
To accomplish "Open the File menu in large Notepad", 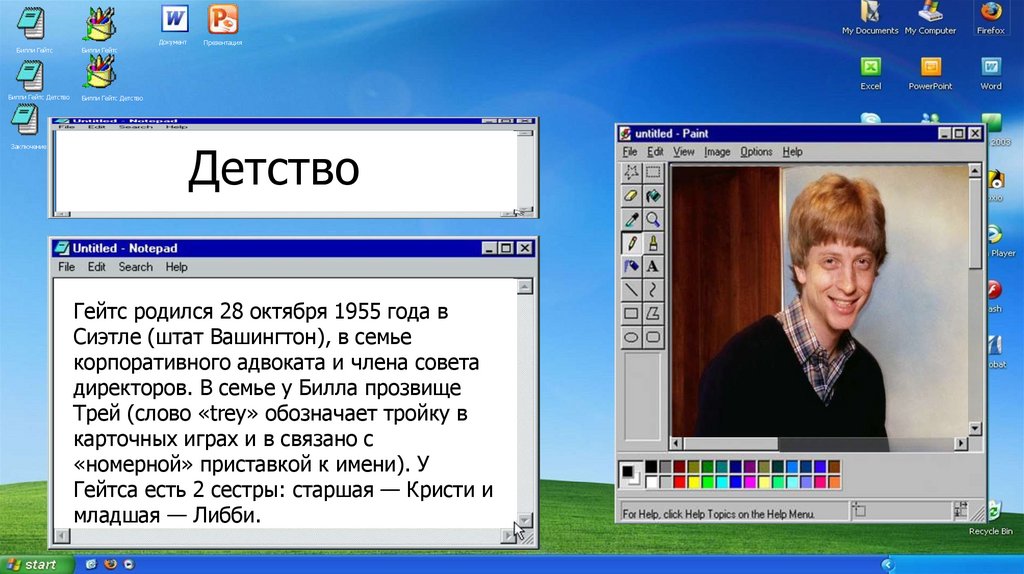I will (x=67, y=266).
